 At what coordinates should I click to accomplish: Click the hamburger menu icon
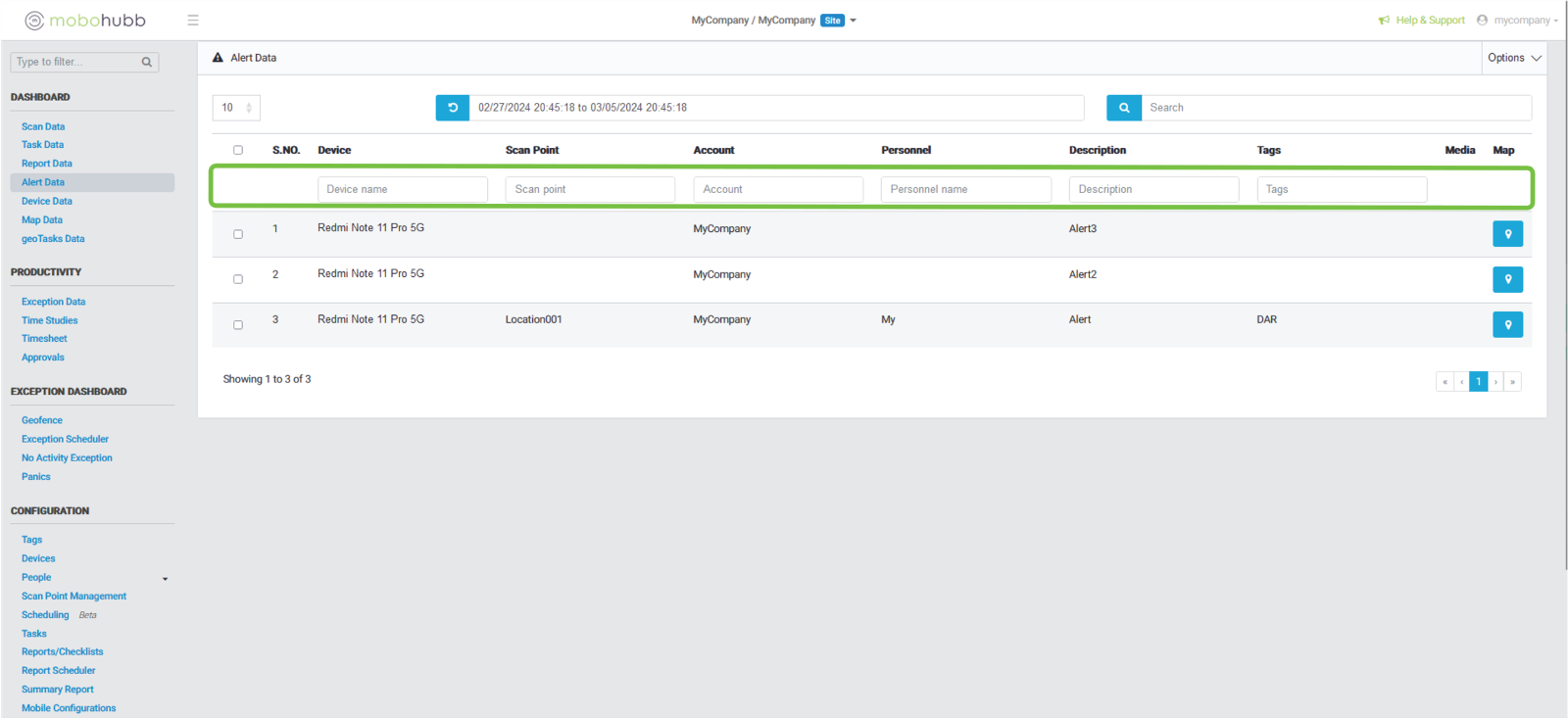[193, 21]
